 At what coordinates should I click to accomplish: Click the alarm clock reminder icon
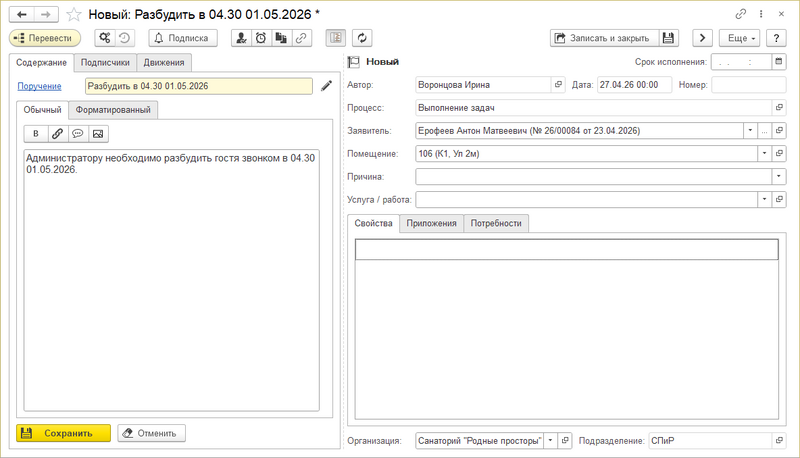click(x=261, y=38)
